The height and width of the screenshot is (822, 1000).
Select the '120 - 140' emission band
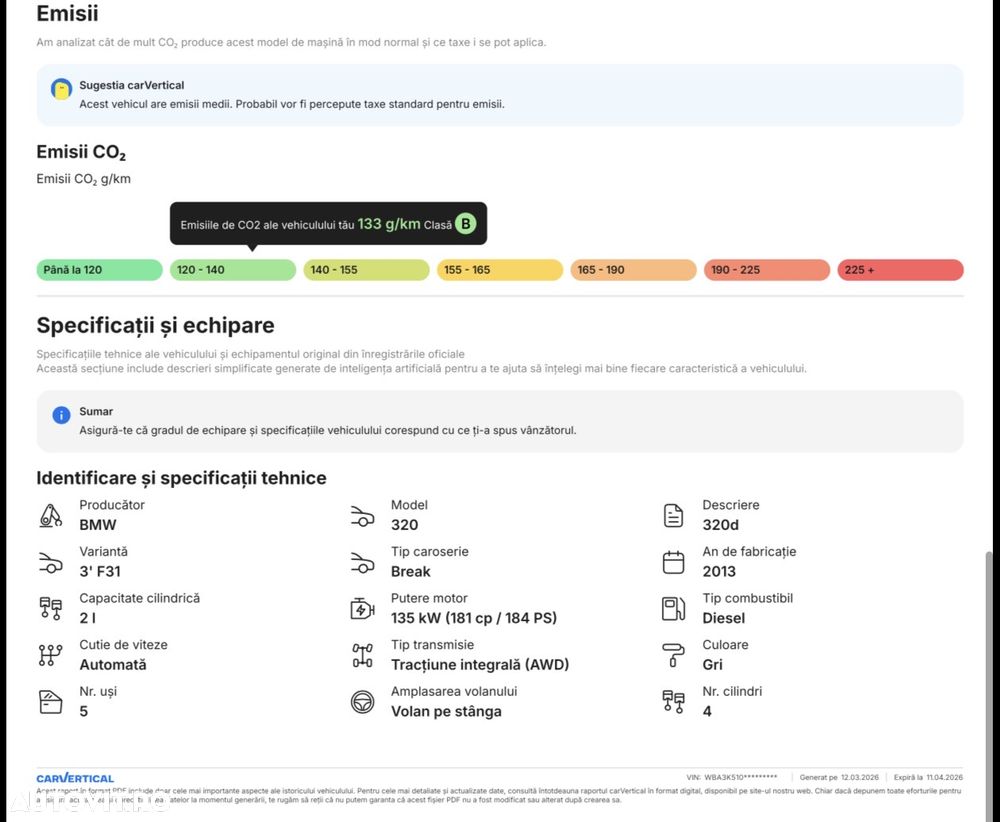pyautogui.click(x=233, y=270)
